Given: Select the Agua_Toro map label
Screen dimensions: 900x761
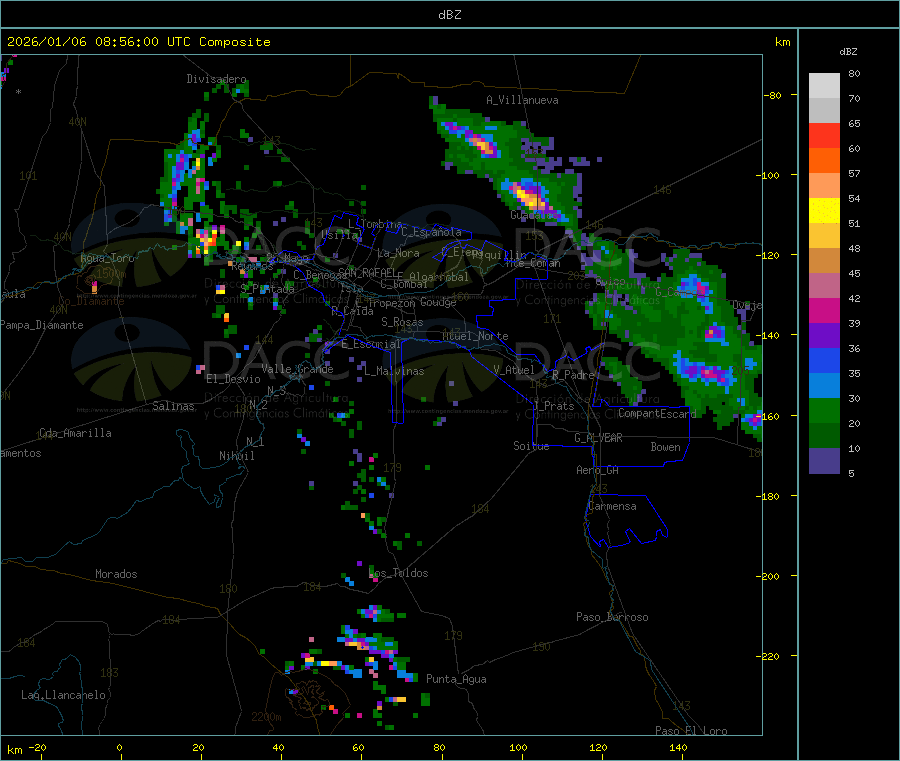Looking at the screenshot, I should pos(107,258).
